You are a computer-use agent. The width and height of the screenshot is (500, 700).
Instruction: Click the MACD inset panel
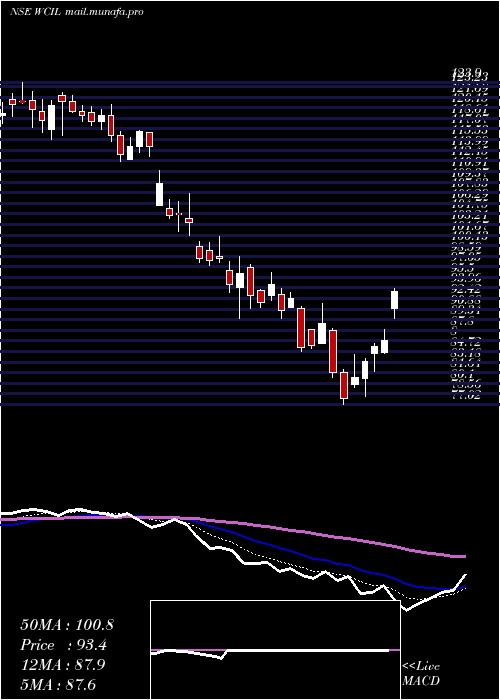[275, 650]
